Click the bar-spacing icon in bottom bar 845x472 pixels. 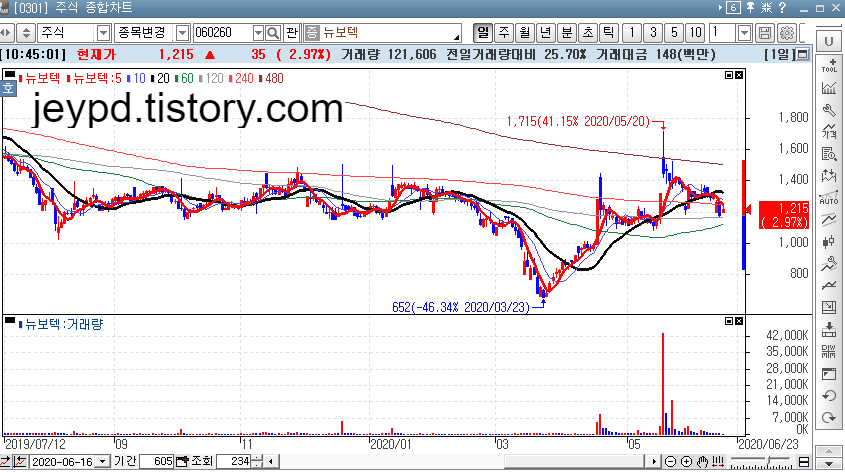(x=718, y=462)
